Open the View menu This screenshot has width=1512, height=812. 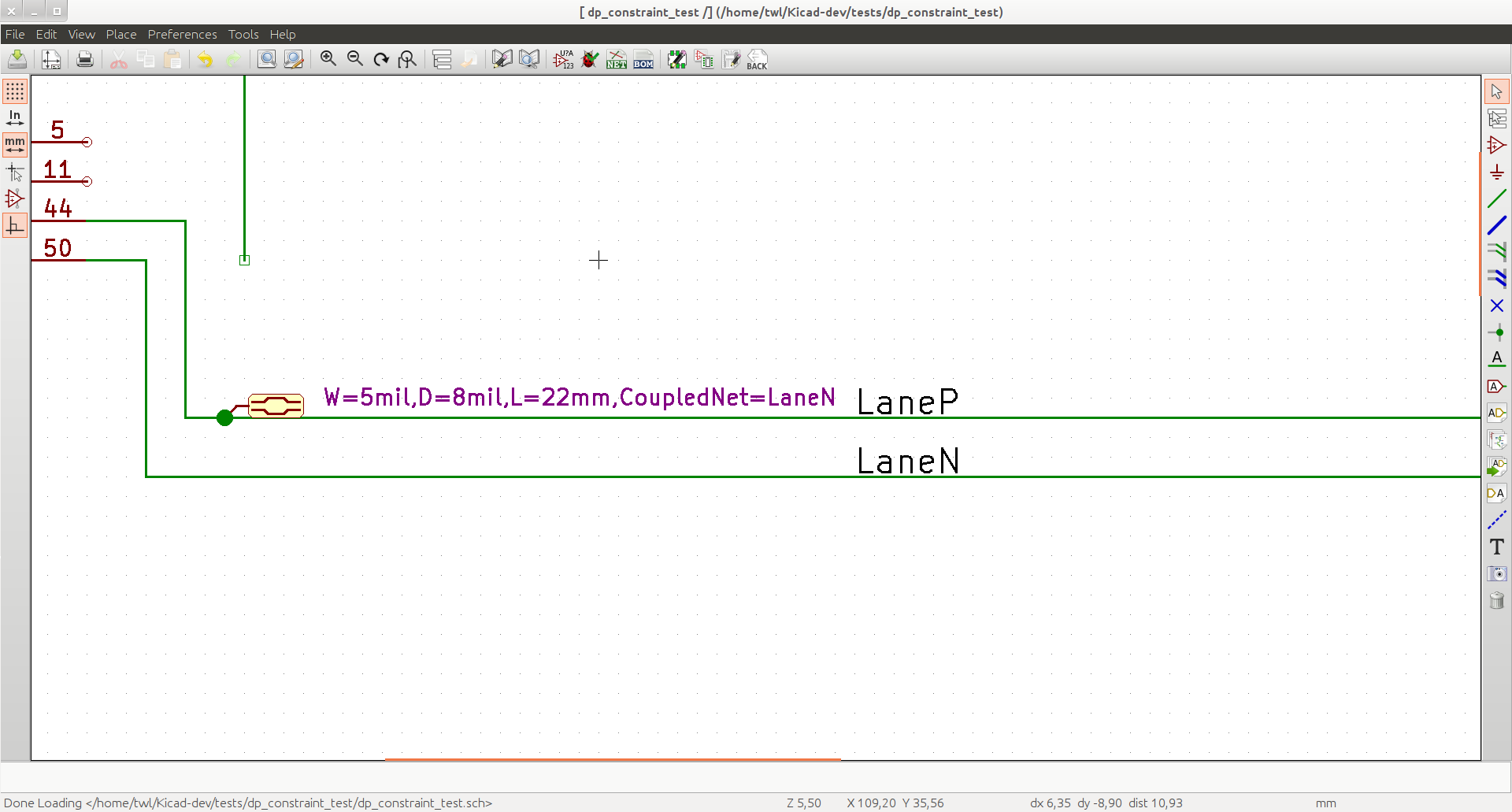click(82, 34)
